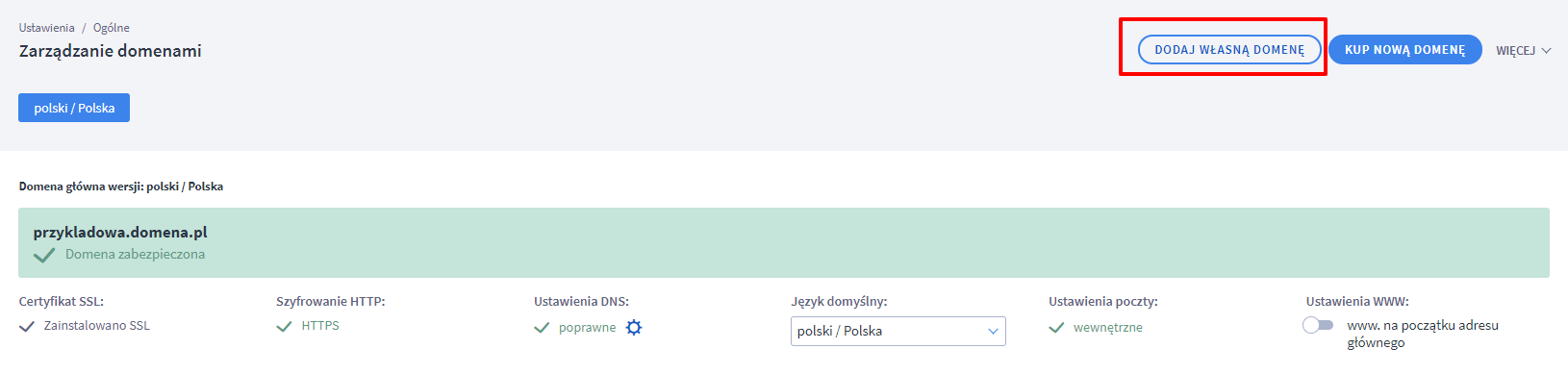Go to 'Ustawienia' breadcrumb
This screenshot has height=374, width=1568.
[46, 28]
